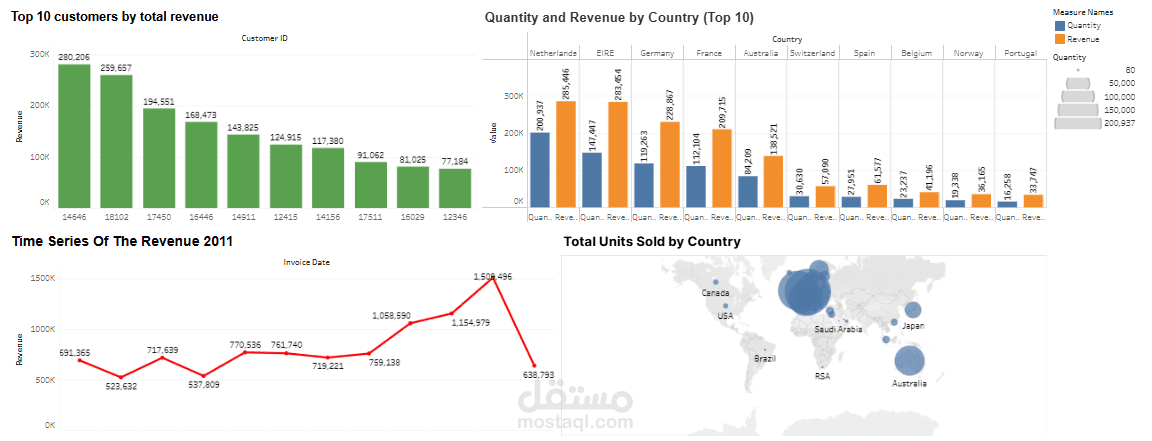The image size is (1152, 441).
Task: Click the Top 10 customers by total revenue title
Action: coord(115,15)
